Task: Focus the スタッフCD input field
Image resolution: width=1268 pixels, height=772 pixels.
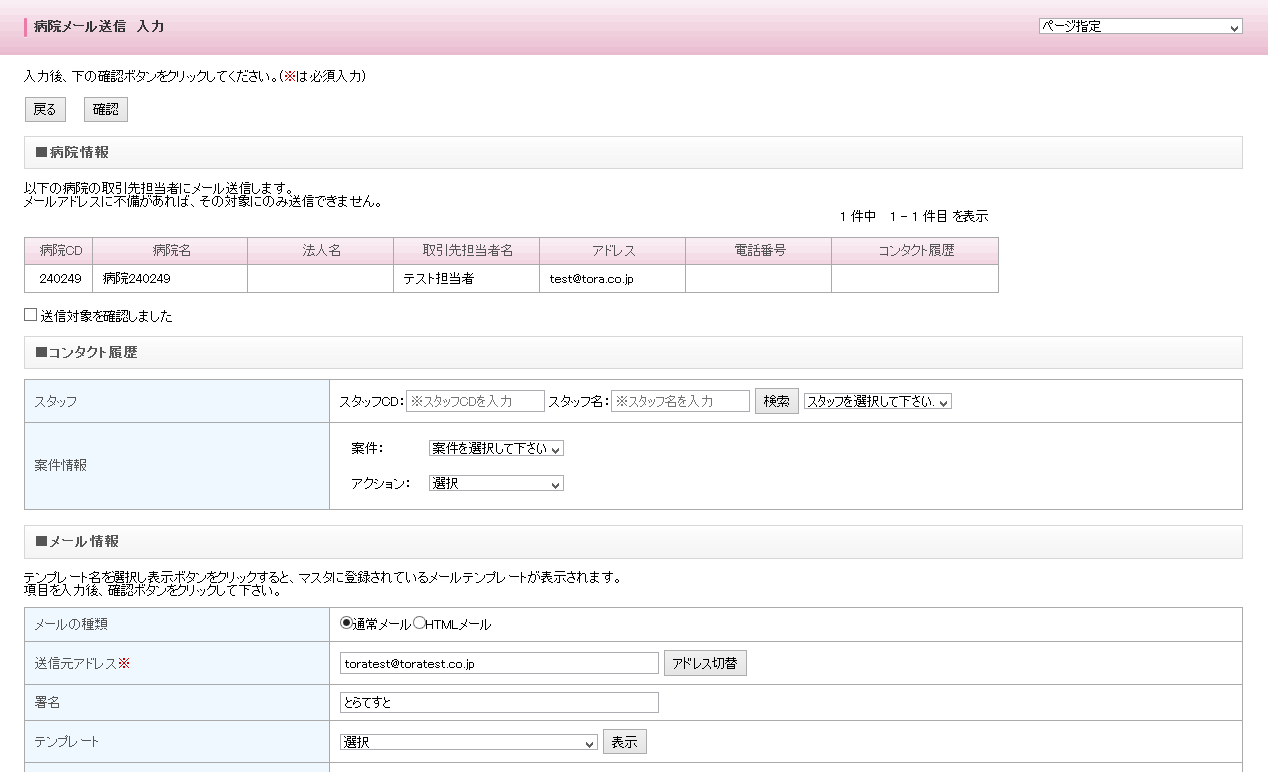Action: pyautogui.click(x=475, y=401)
